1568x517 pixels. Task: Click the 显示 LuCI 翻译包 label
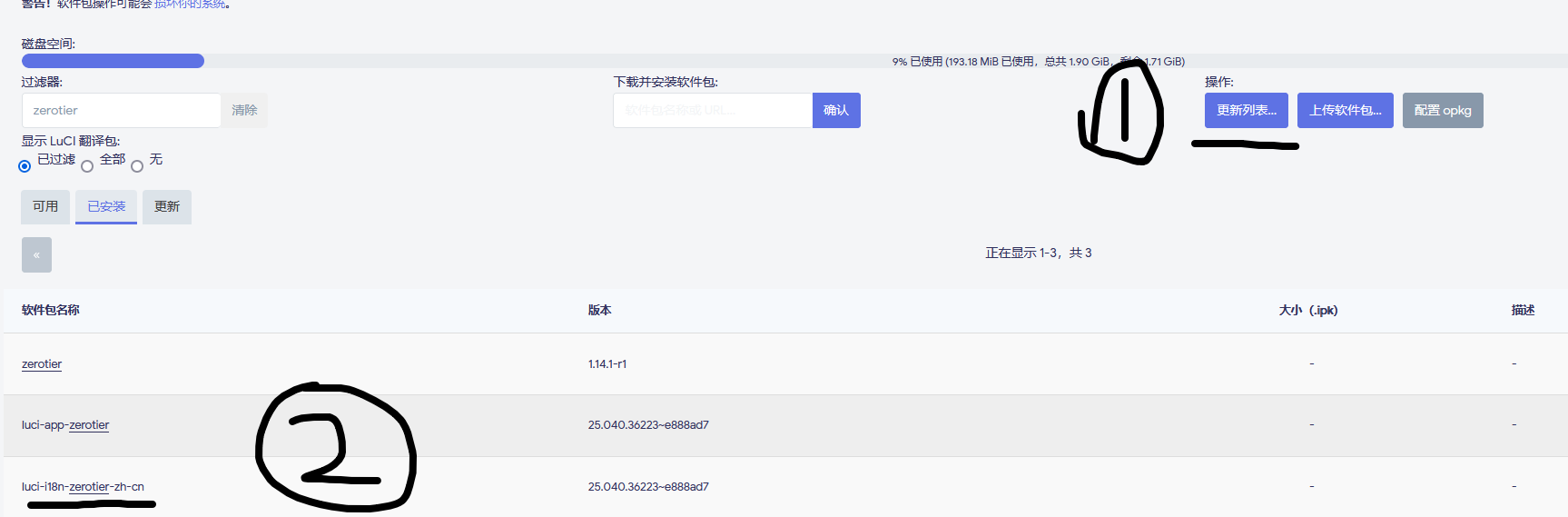[71, 141]
